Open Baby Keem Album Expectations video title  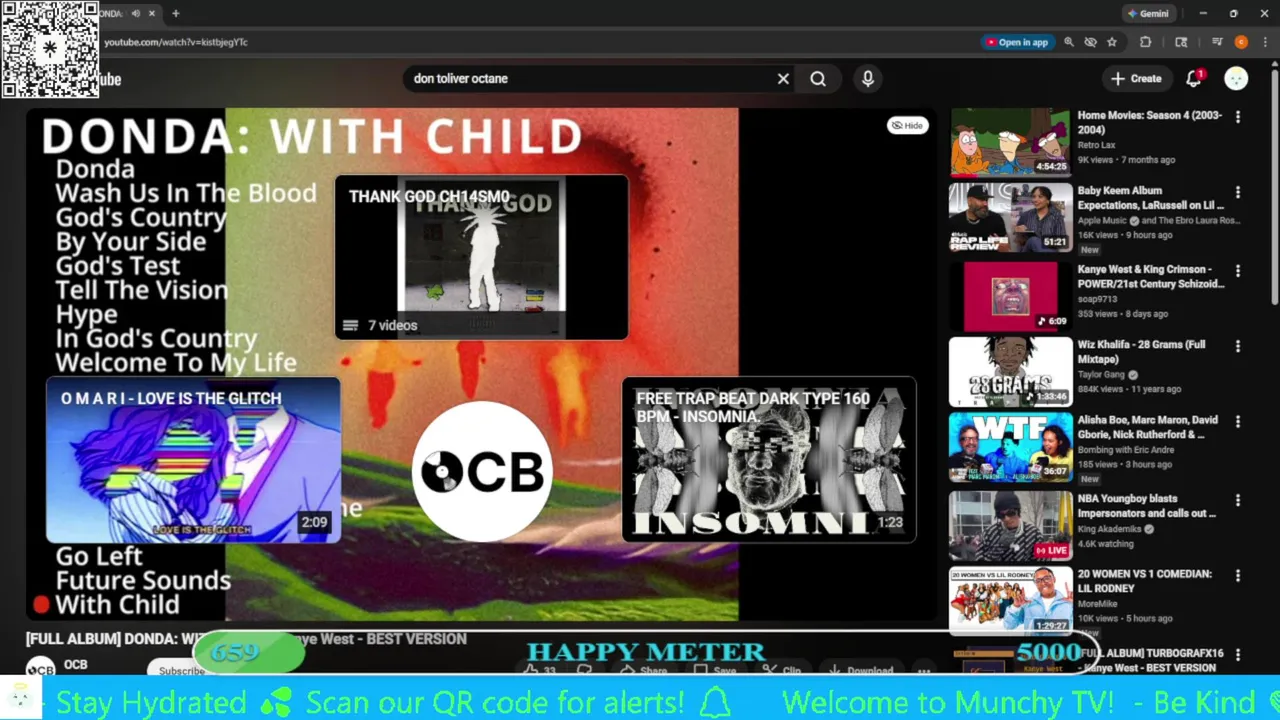pos(1151,198)
